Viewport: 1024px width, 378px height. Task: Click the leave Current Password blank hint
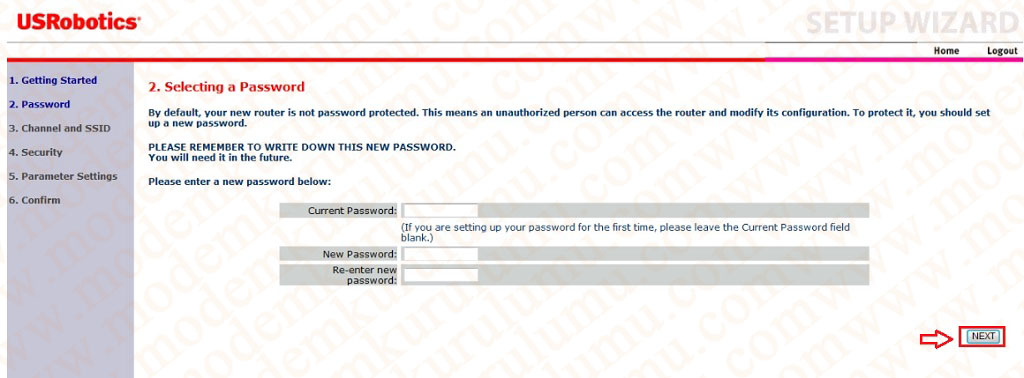coord(626,232)
